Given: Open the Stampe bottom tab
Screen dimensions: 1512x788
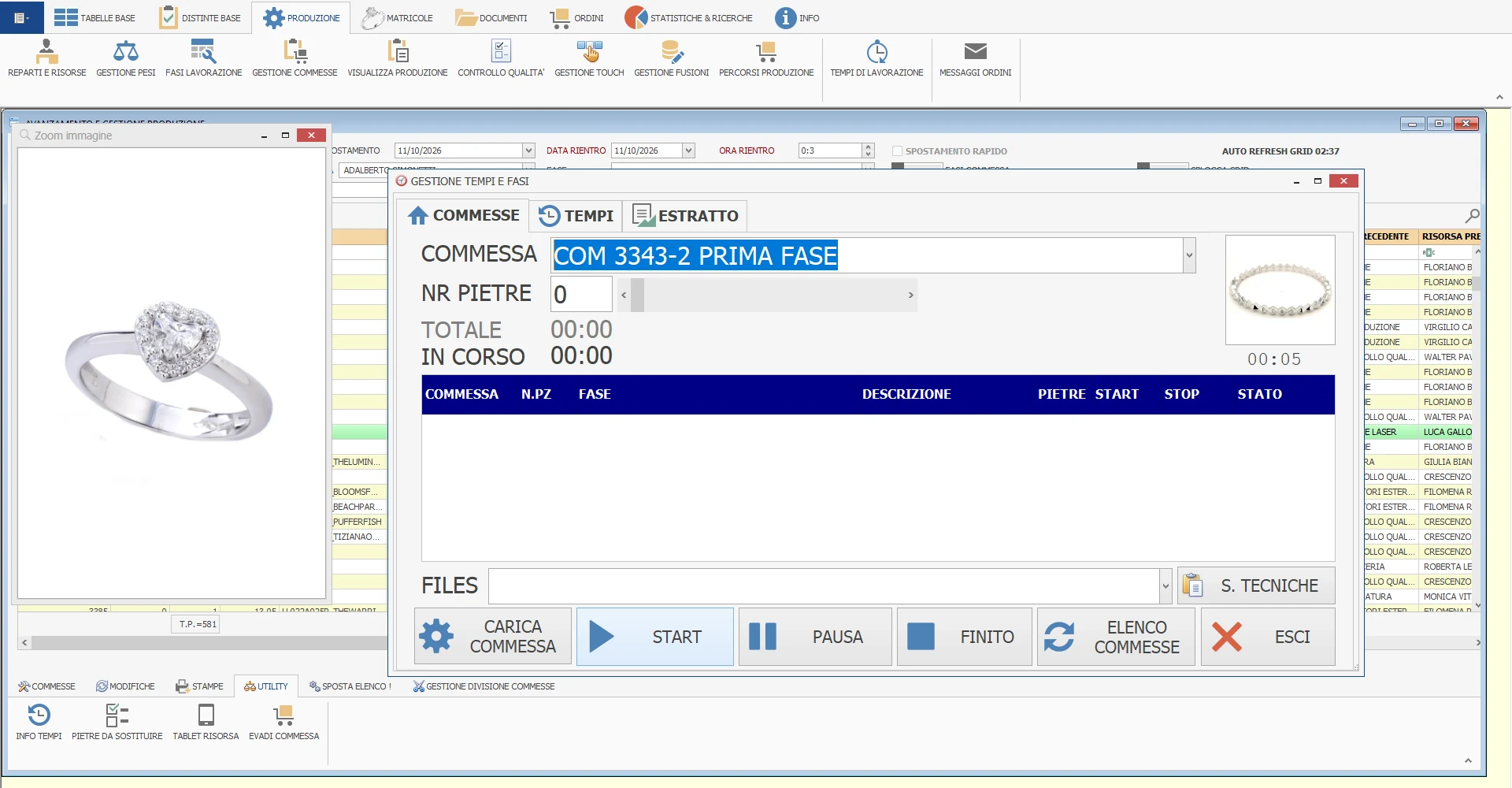Looking at the screenshot, I should click(200, 686).
